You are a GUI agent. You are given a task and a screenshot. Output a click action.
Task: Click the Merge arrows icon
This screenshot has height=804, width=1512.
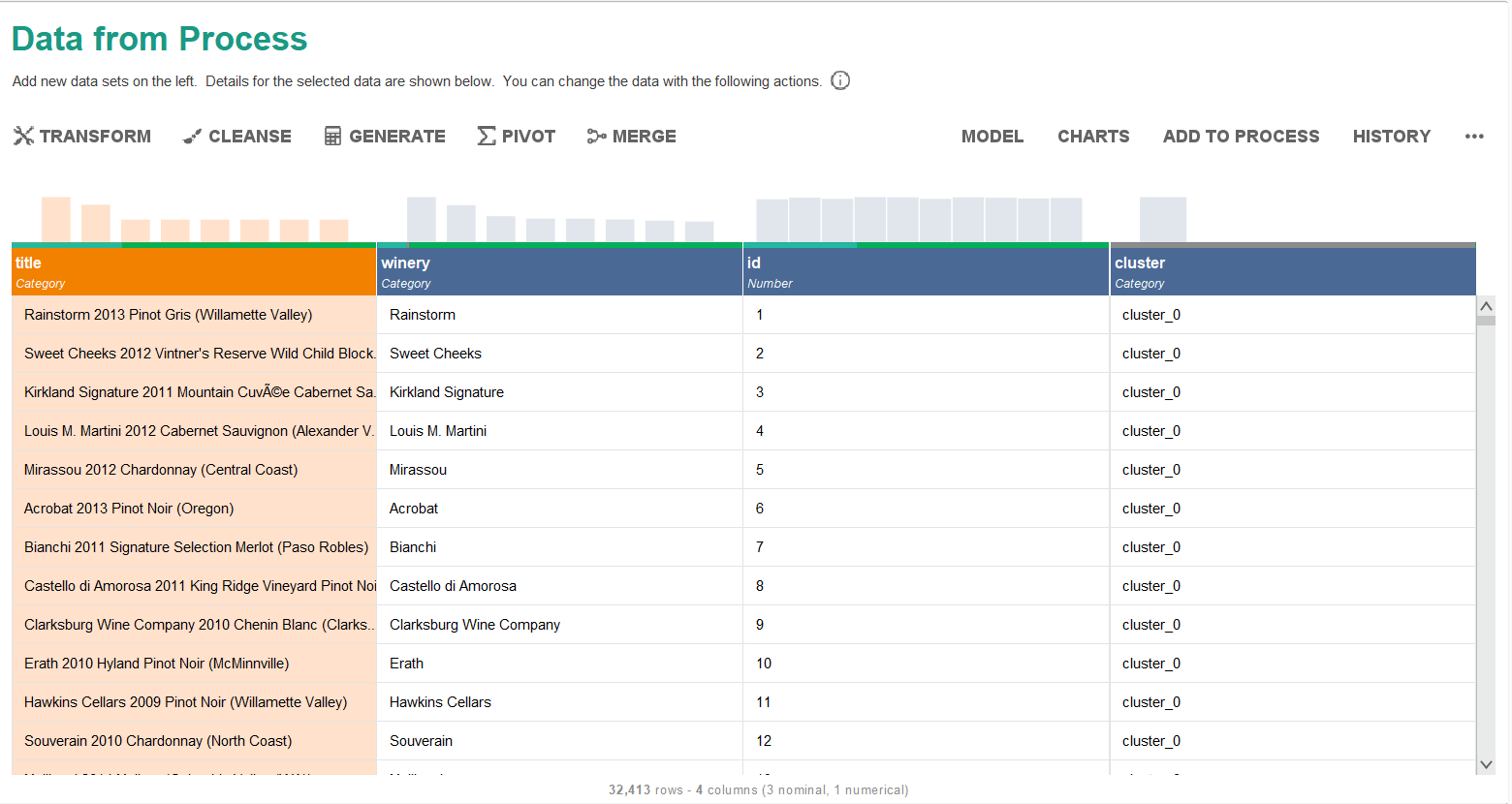596,137
